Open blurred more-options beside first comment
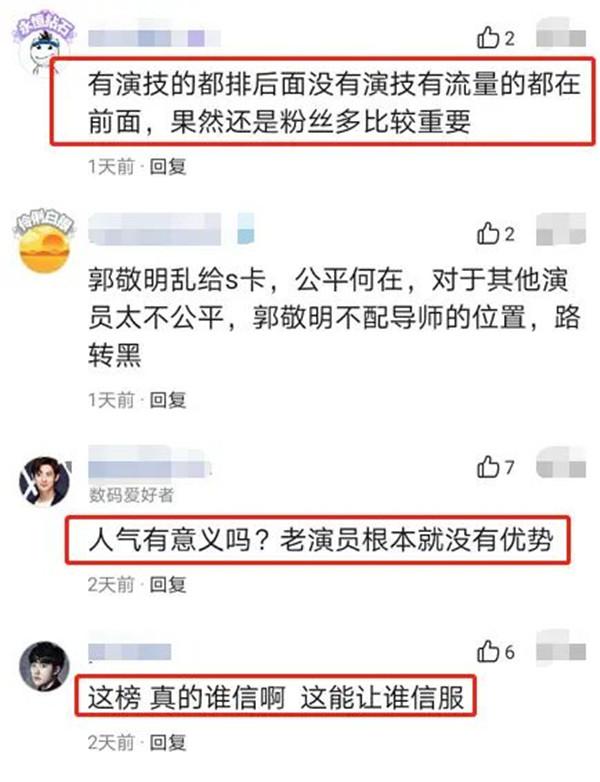Viewport: 600px width, 782px height. coord(561,35)
